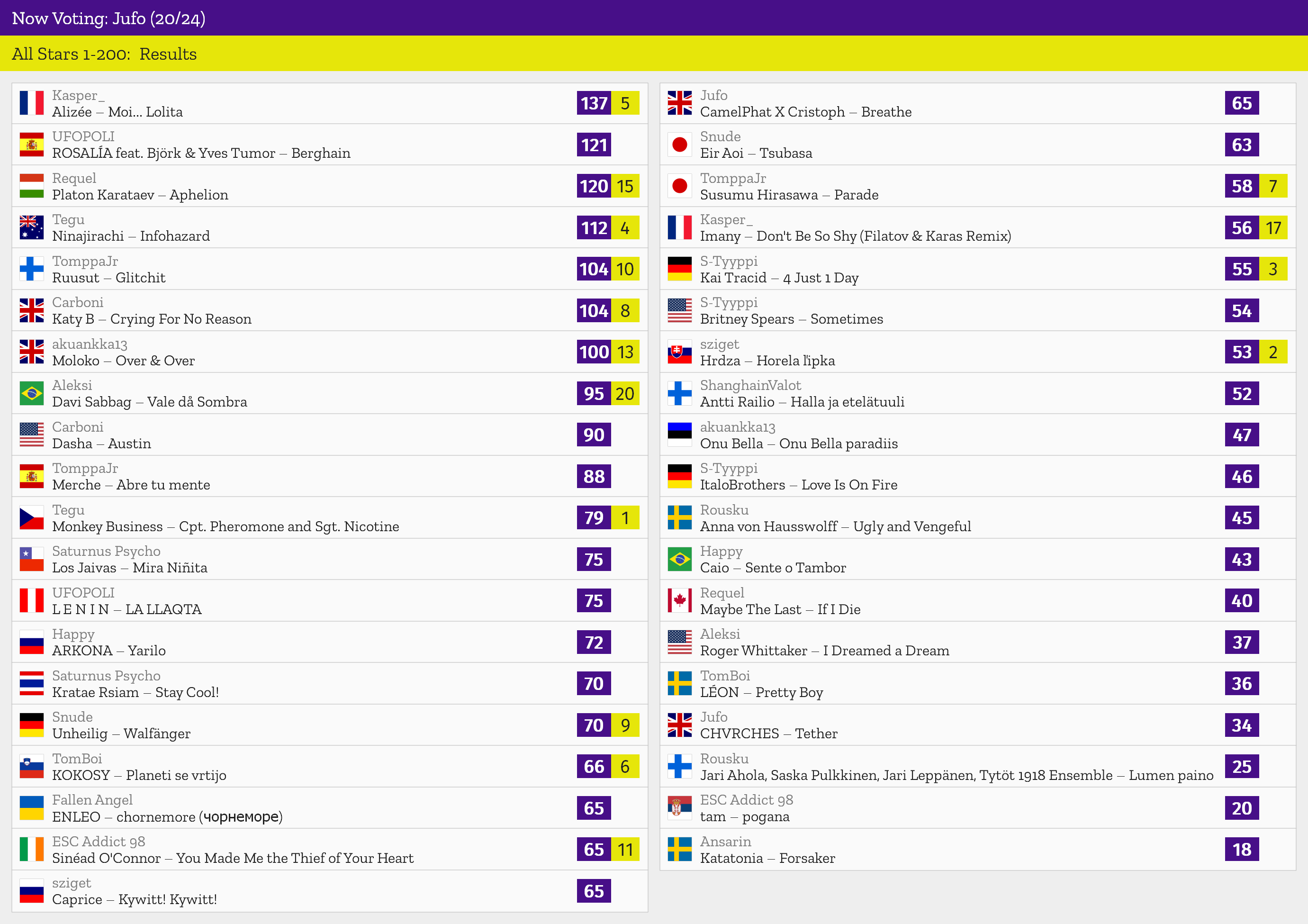
Task: Select the Australia flag next to Ninajirachi – Infohazard
Action: 31,227
